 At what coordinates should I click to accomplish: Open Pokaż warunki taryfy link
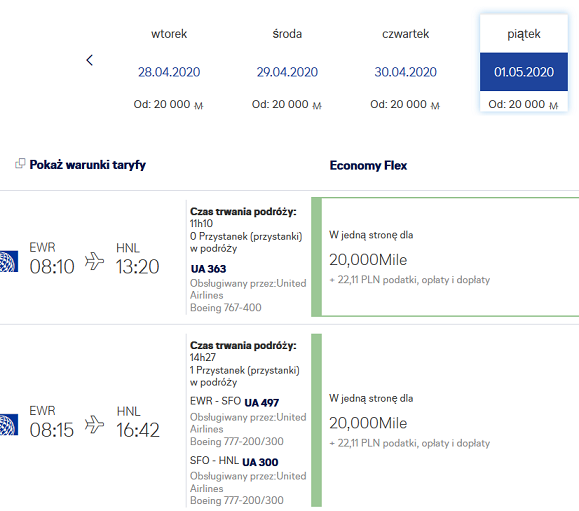[x=88, y=165]
